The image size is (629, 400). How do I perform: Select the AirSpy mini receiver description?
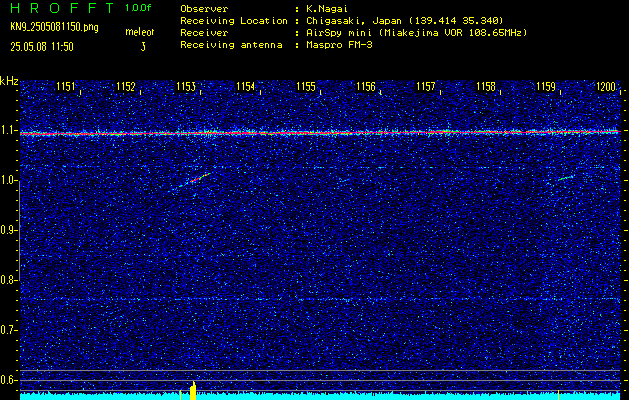point(416,33)
